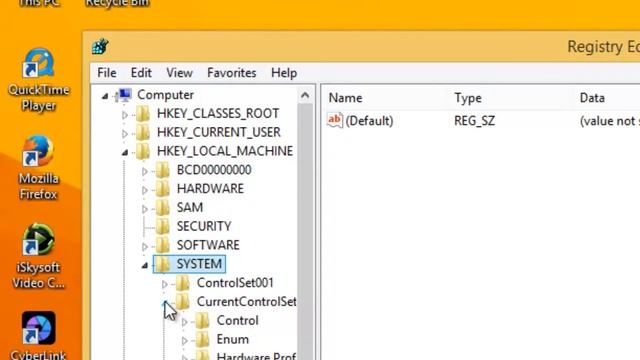This screenshot has height=360, width=640.
Task: Select the HKEY_CLASSES_ROOT label
Action: tap(218, 113)
